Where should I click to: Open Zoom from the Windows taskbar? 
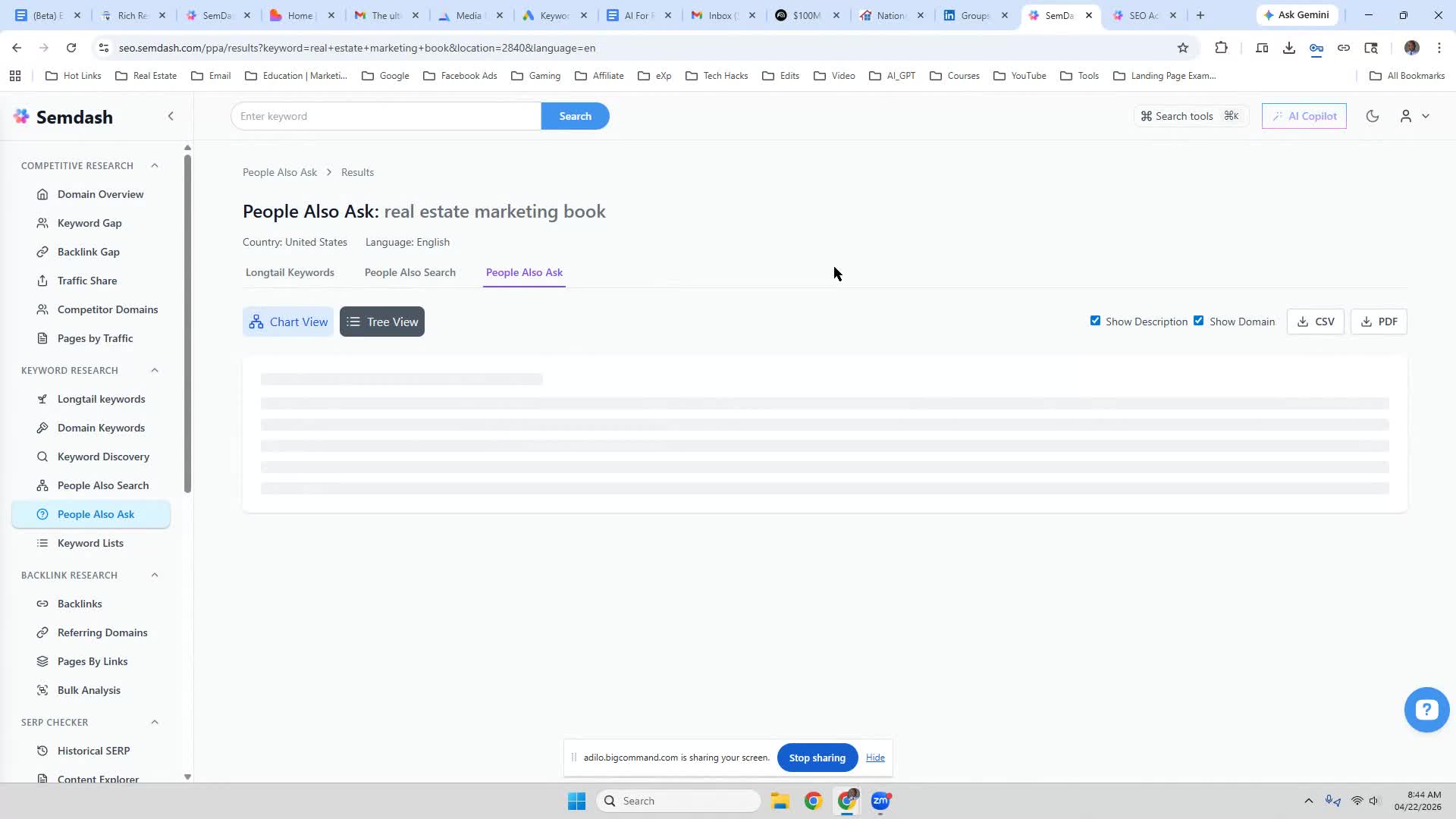[x=880, y=801]
